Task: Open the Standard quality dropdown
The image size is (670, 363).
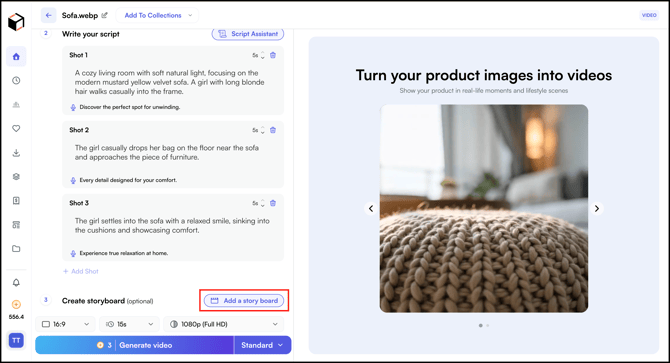Action: pos(262,345)
